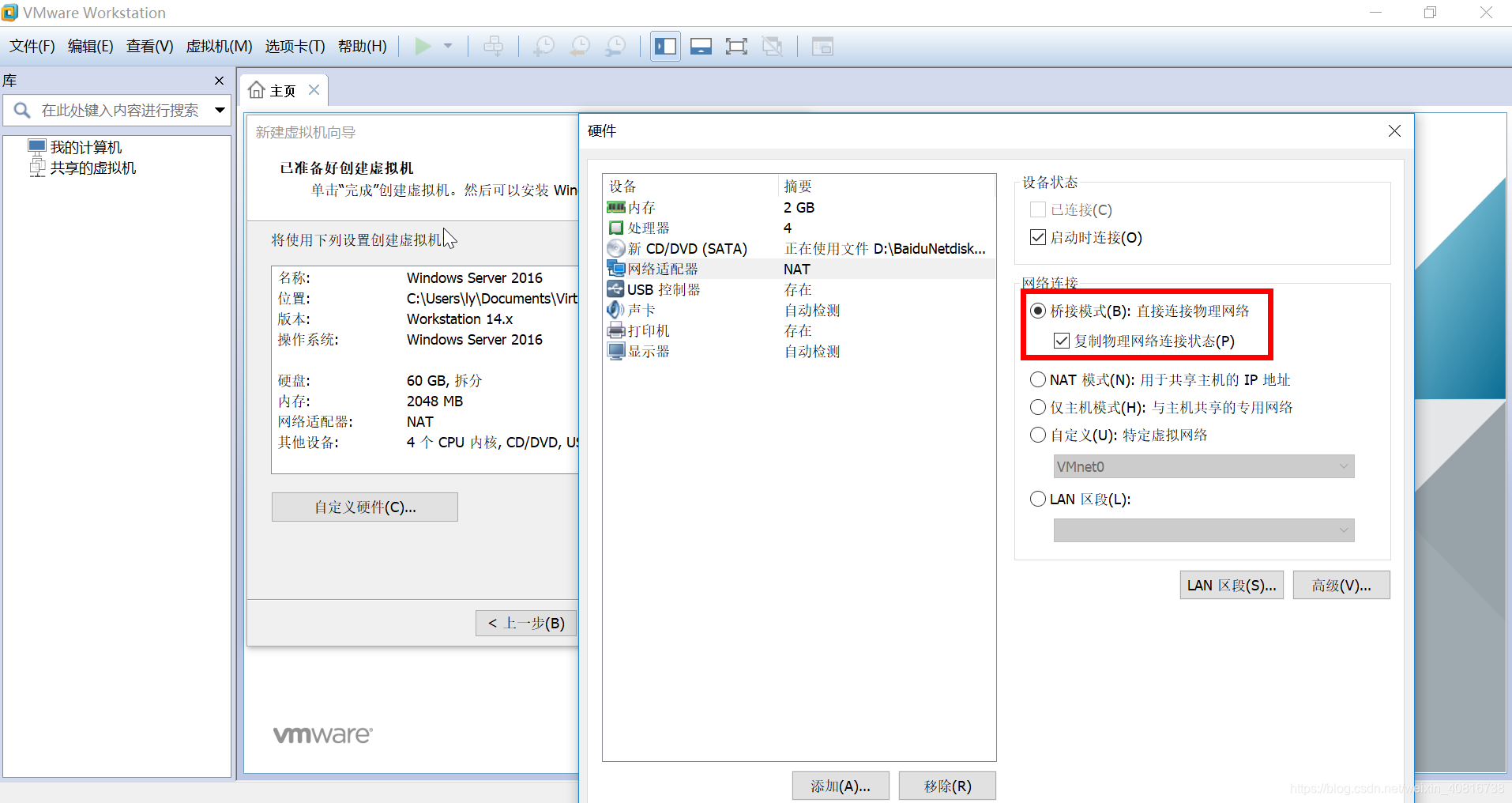Select the 处理器 device row icon
This screenshot has height=803, width=1512.
616,228
